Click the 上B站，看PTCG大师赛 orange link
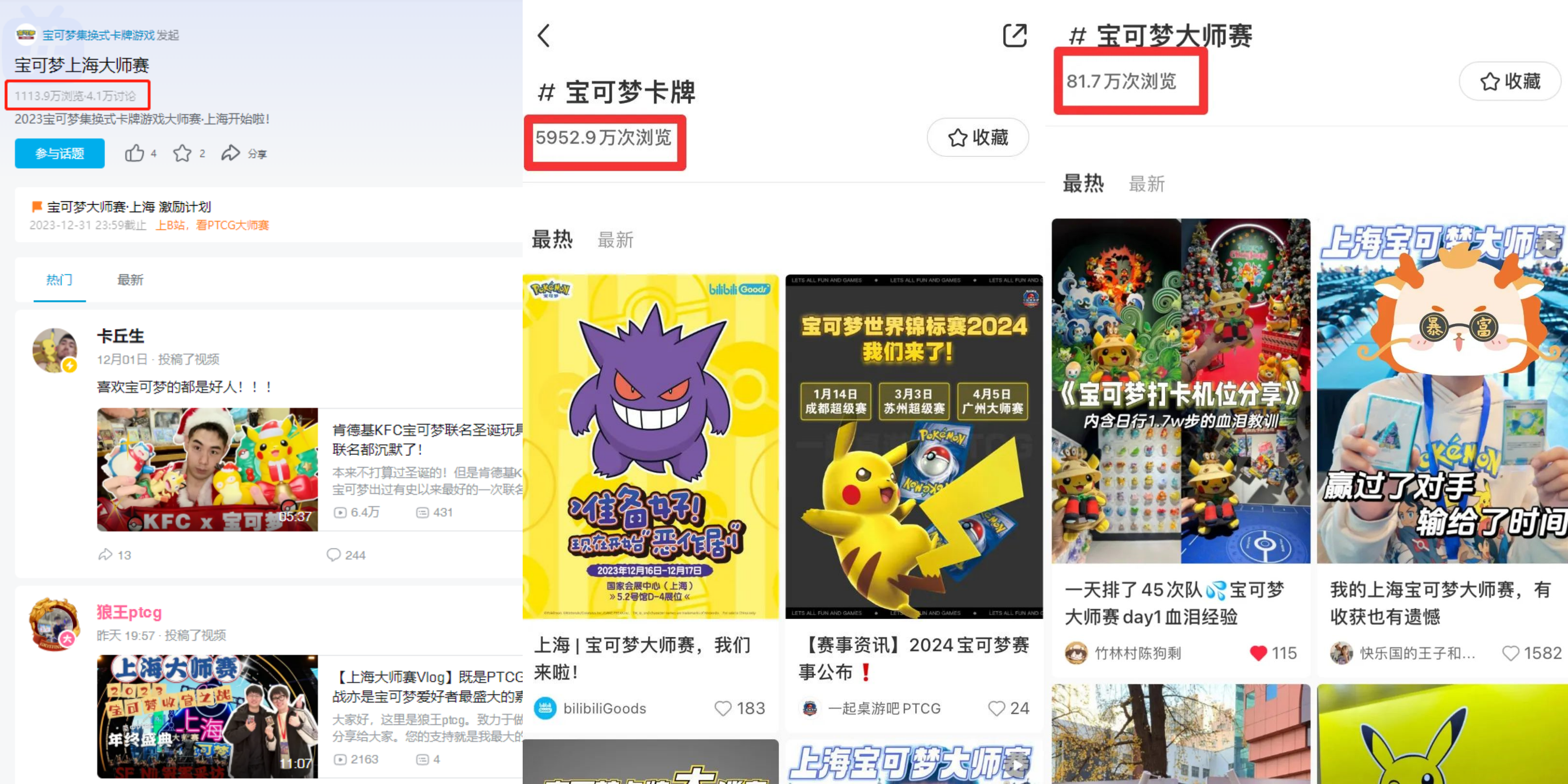 (212, 225)
